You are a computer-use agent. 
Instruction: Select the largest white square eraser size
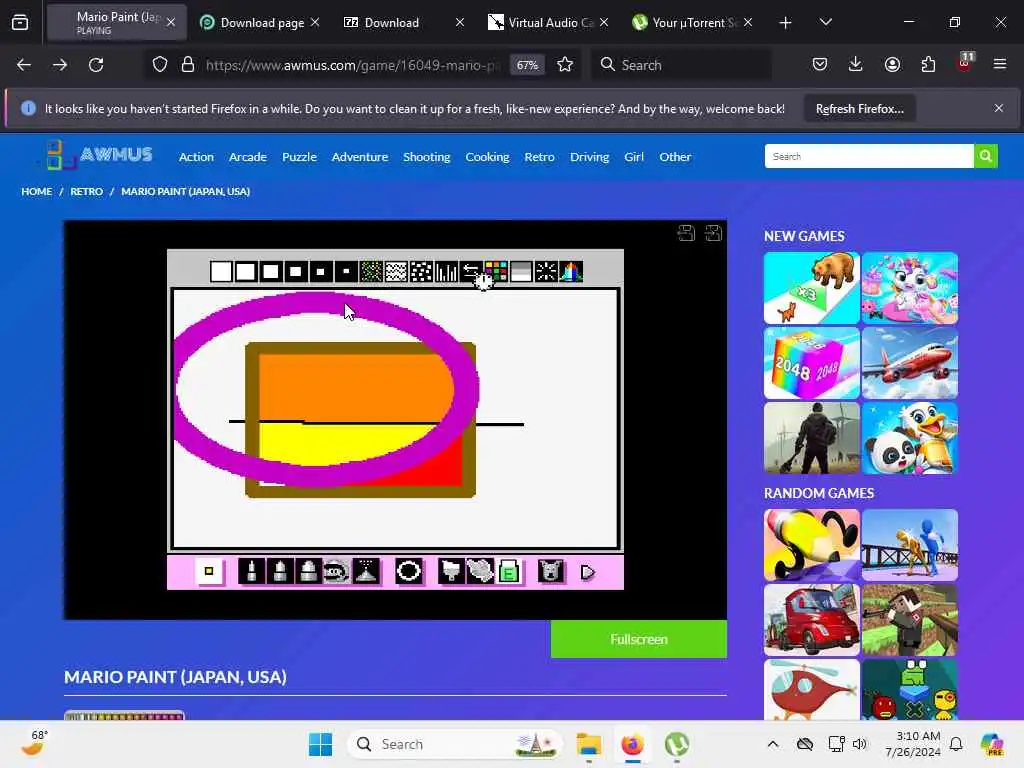coord(221,271)
